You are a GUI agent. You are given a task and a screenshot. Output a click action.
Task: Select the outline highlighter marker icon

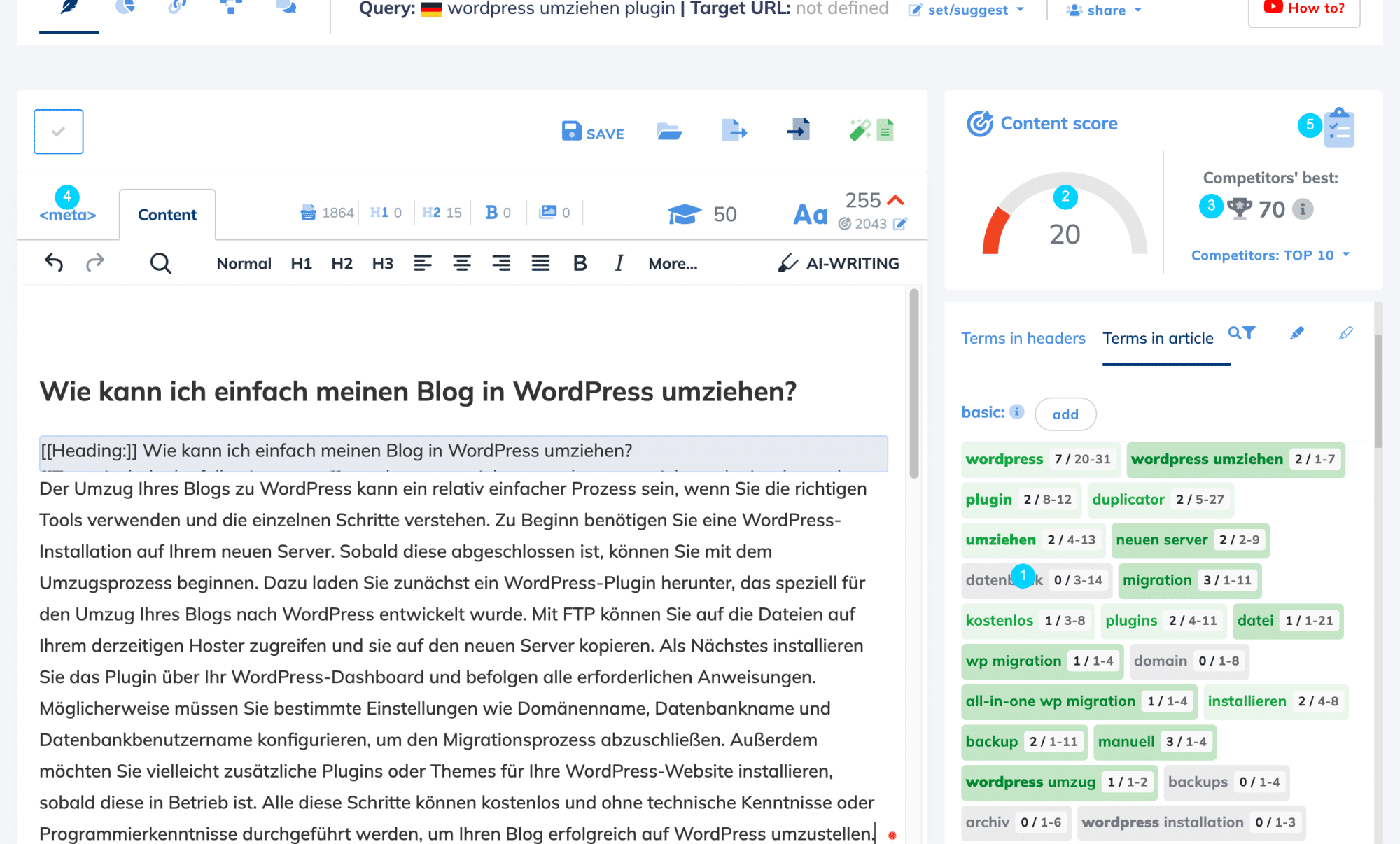[x=1345, y=333]
